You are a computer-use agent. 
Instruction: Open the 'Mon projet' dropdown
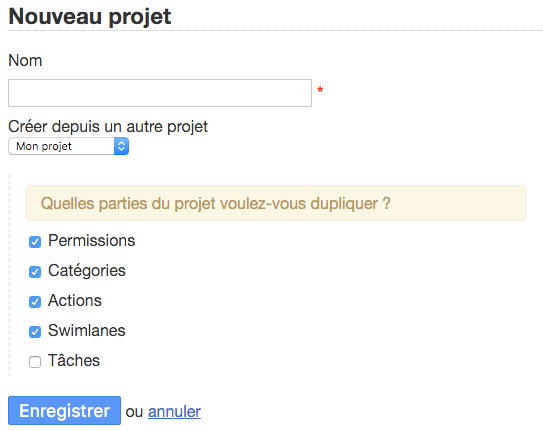(69, 146)
